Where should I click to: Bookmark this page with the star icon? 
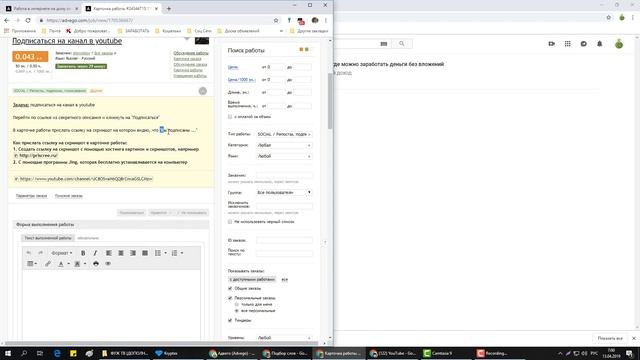tap(276, 20)
